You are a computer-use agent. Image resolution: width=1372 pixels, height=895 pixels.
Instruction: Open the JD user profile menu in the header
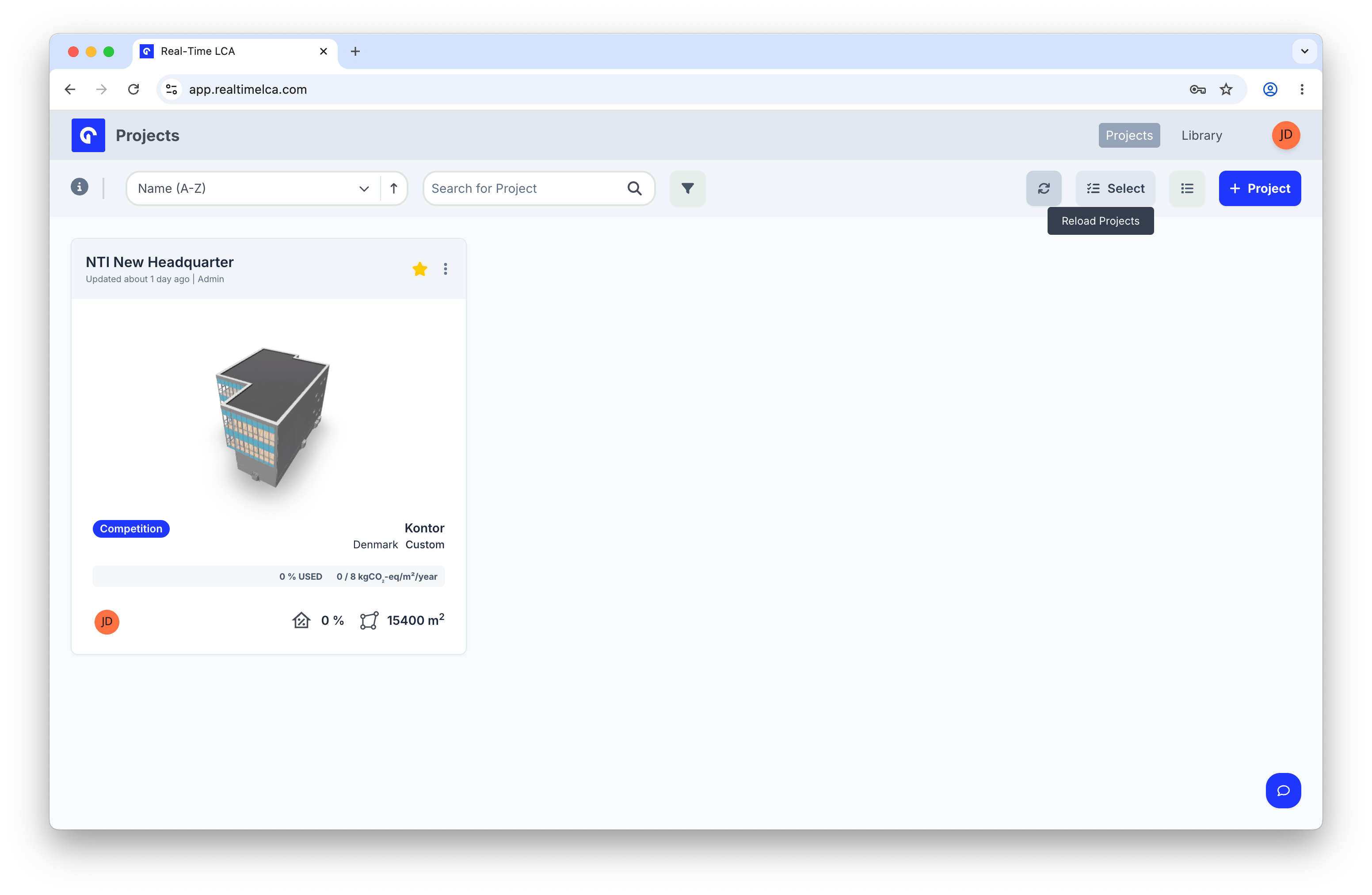[1285, 135]
